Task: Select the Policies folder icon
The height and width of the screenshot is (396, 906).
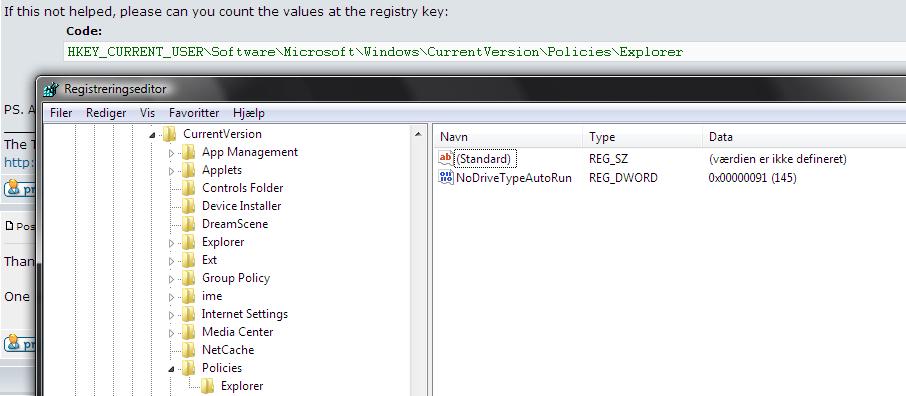Action: pos(188,368)
